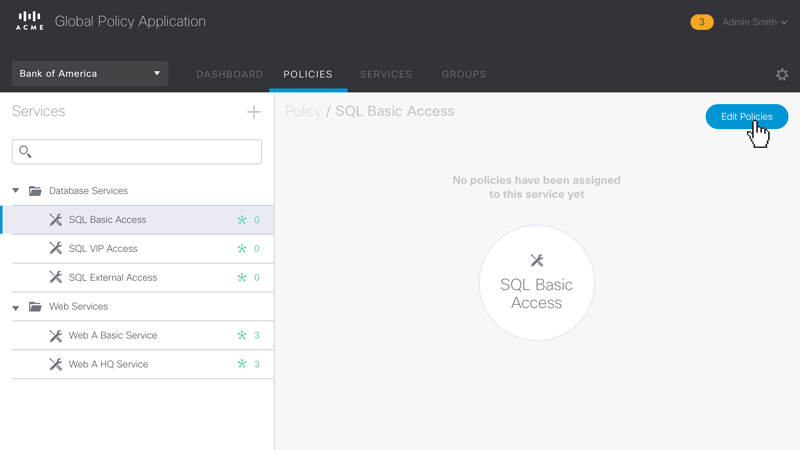Collapse the Web Services tree group
The height and width of the screenshot is (450, 800).
coord(16,307)
